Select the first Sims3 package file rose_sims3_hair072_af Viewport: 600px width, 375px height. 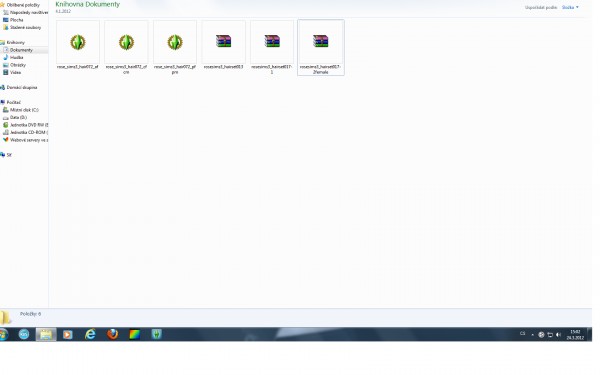pyautogui.click(x=78, y=45)
